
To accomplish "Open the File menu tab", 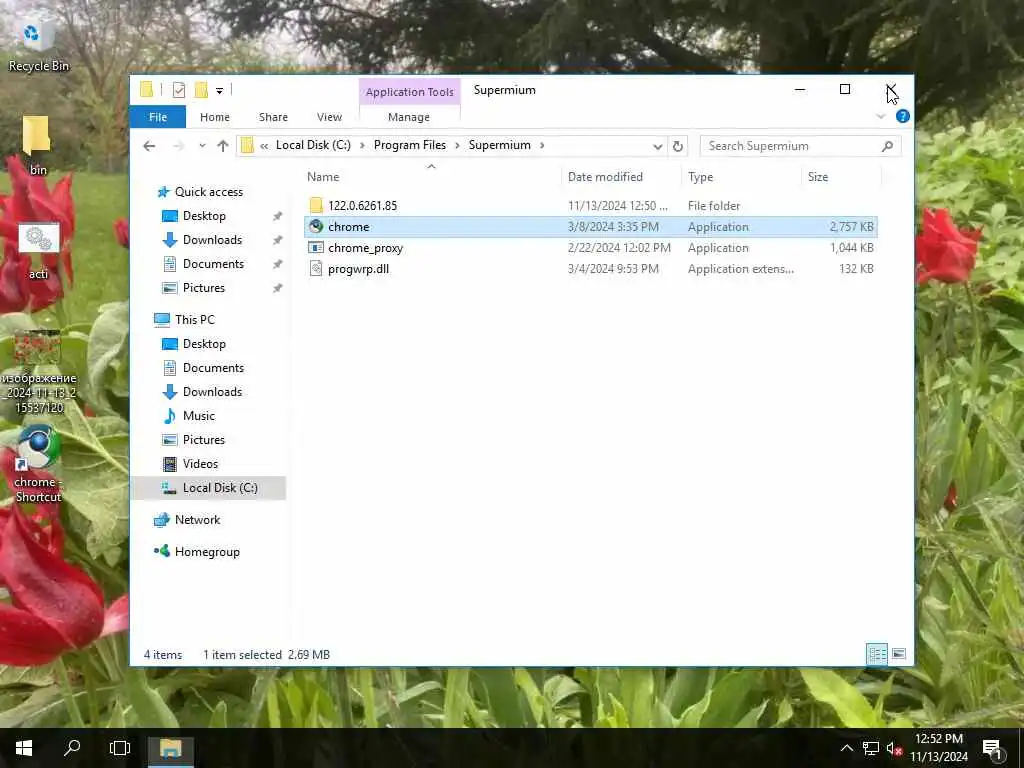I will 158,117.
